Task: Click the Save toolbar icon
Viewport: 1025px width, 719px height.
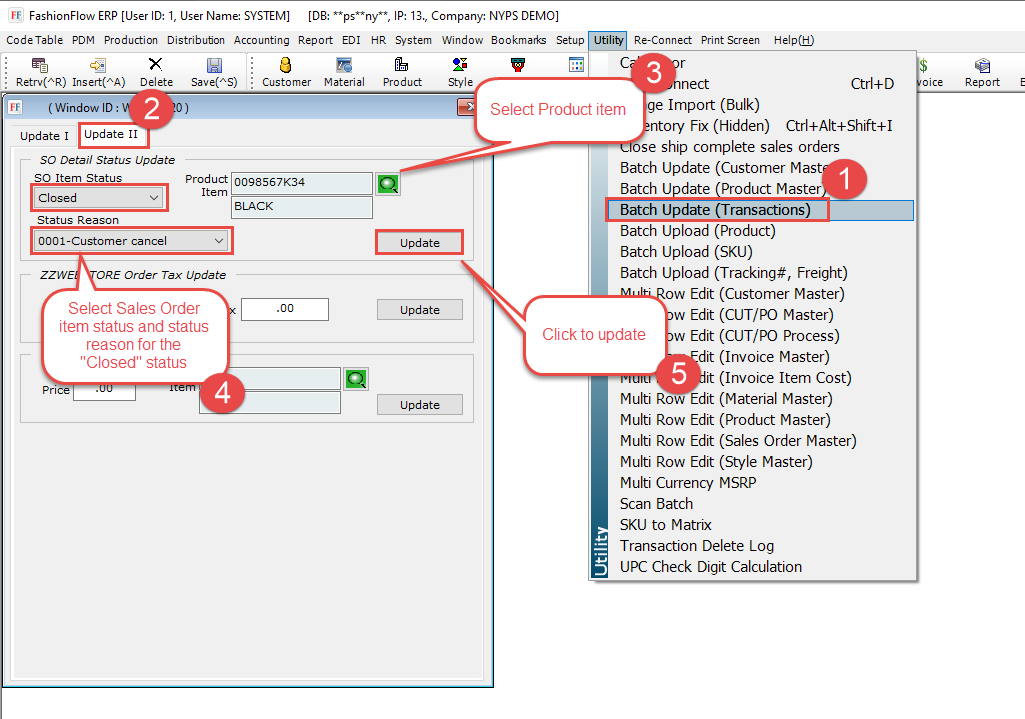Action: (214, 66)
